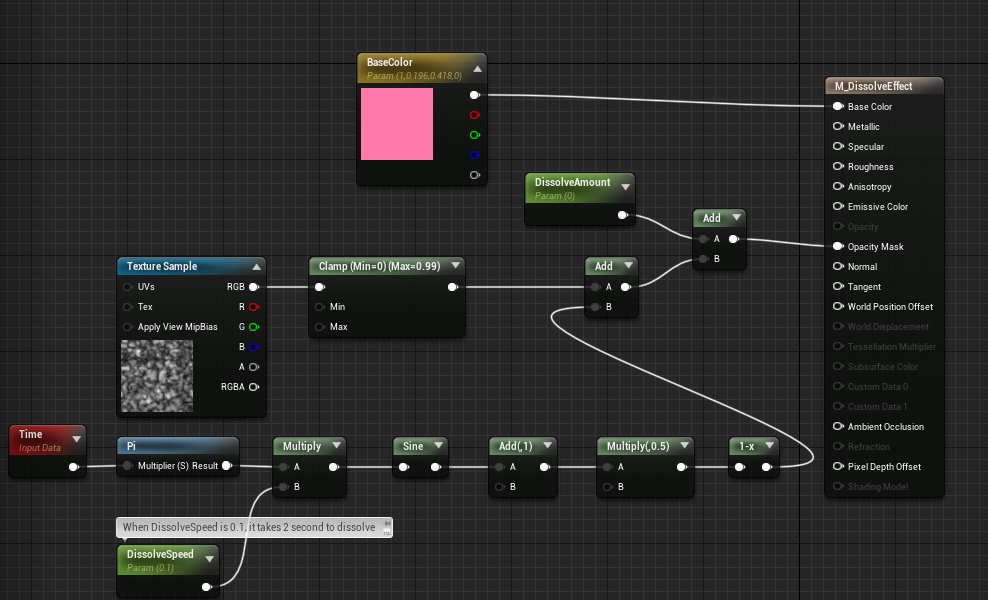Click the Ambient Occlusion input pin
The height and width of the screenshot is (600, 988).
838,427
